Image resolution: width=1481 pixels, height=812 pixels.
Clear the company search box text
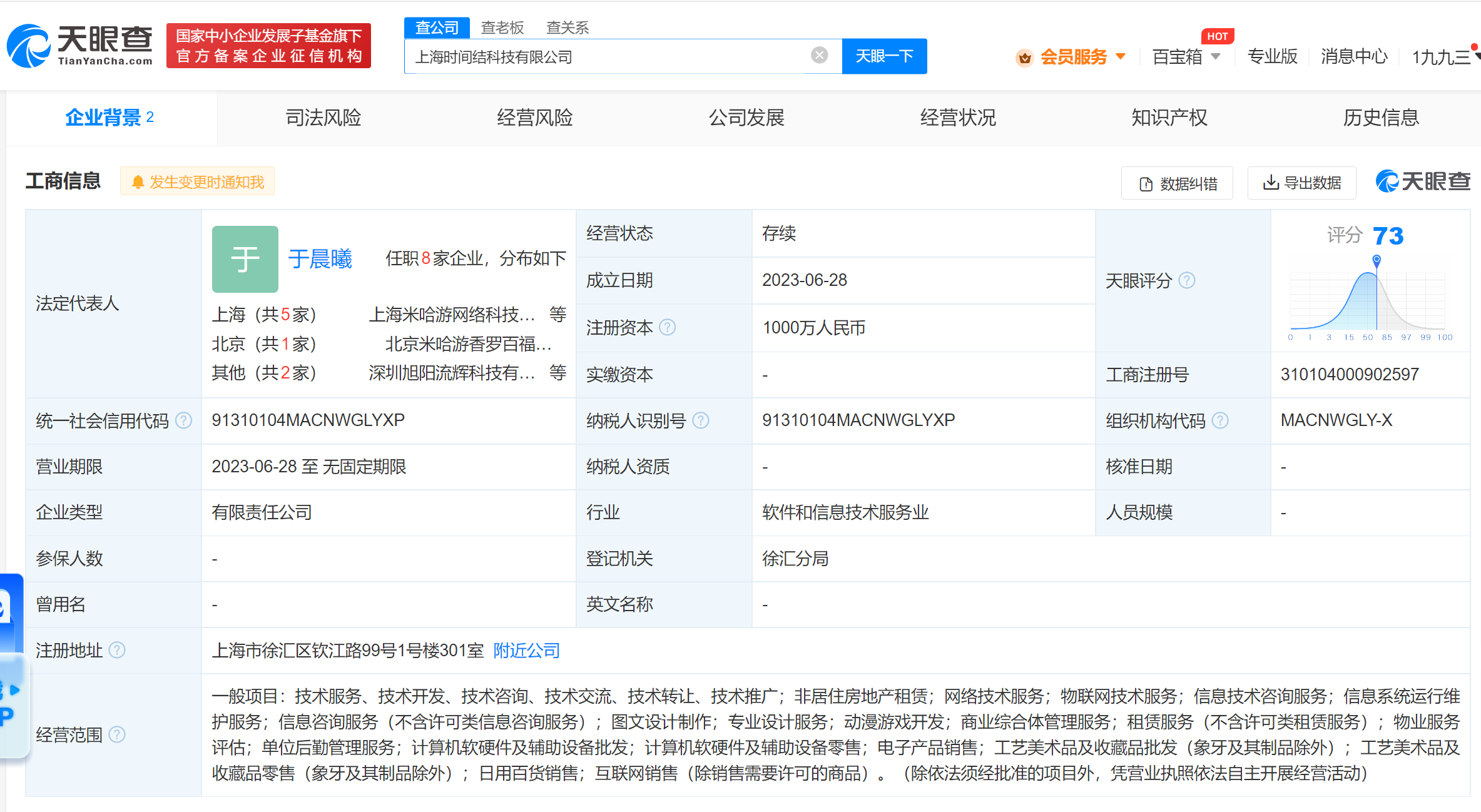tap(819, 55)
